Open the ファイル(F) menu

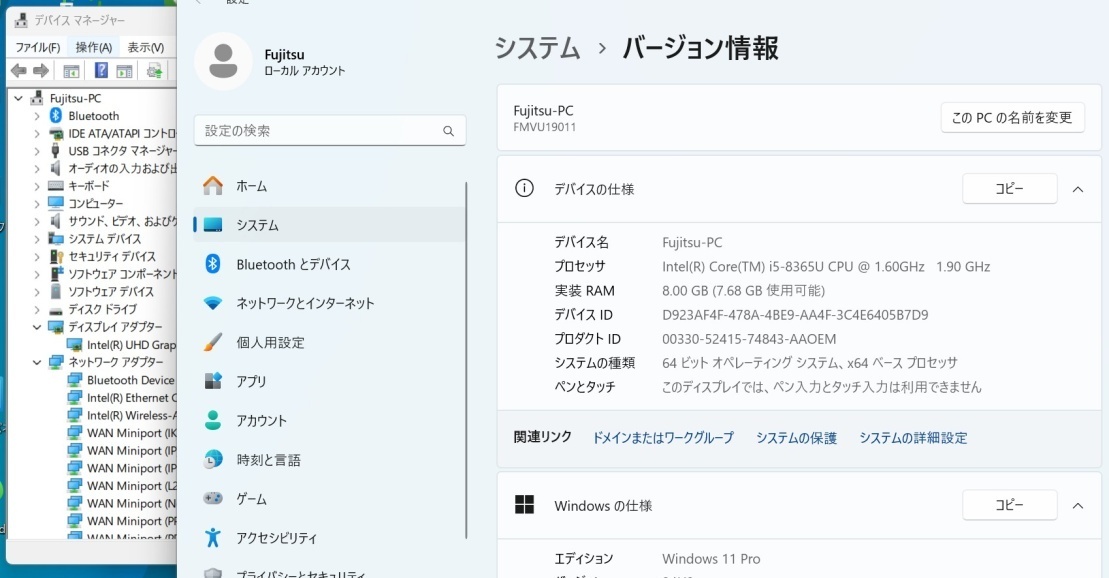coord(38,47)
